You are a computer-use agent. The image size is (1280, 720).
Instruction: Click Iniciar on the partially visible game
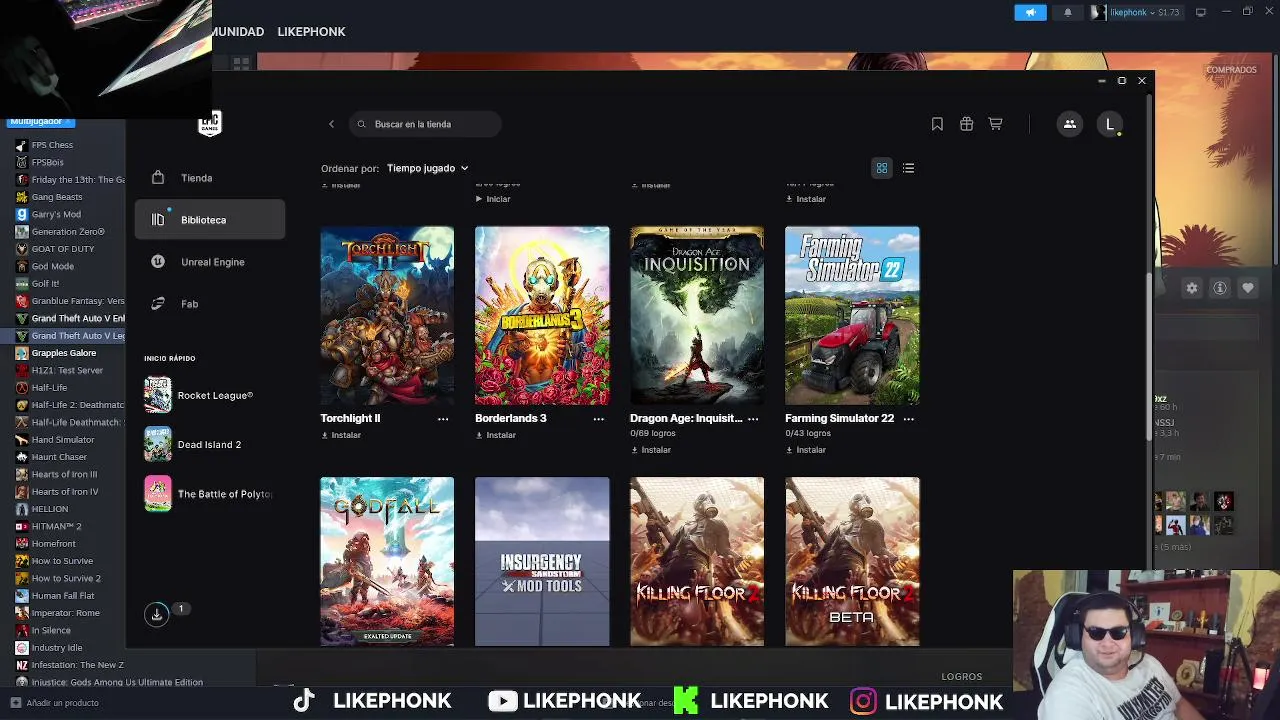pos(493,199)
